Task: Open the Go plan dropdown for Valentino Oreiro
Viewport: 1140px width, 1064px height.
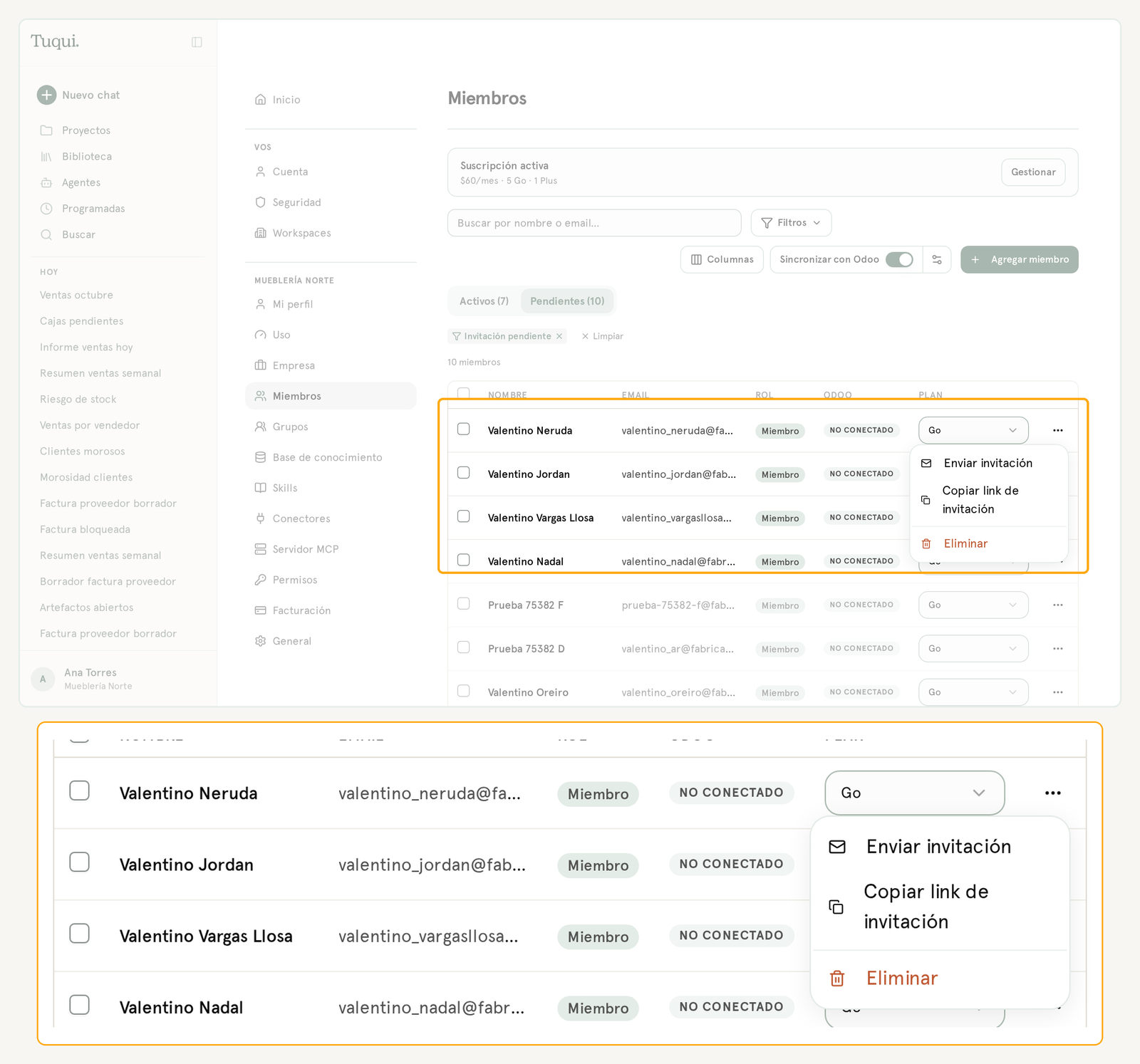Action: click(x=973, y=692)
